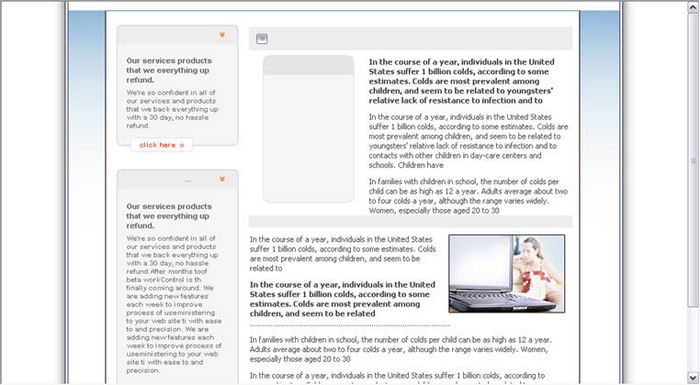The width and height of the screenshot is (700, 385).
Task: Click the small window icon in the content header
Action: point(262,39)
